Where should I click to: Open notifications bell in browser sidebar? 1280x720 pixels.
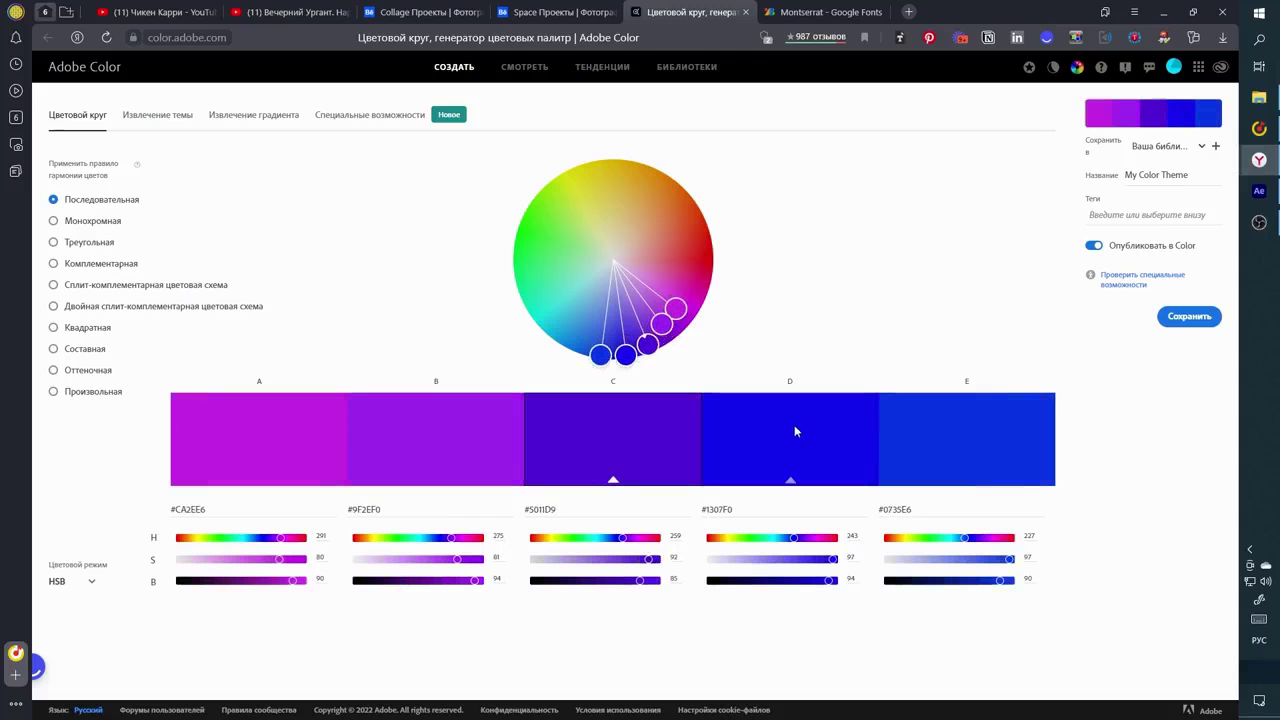(x=16, y=38)
